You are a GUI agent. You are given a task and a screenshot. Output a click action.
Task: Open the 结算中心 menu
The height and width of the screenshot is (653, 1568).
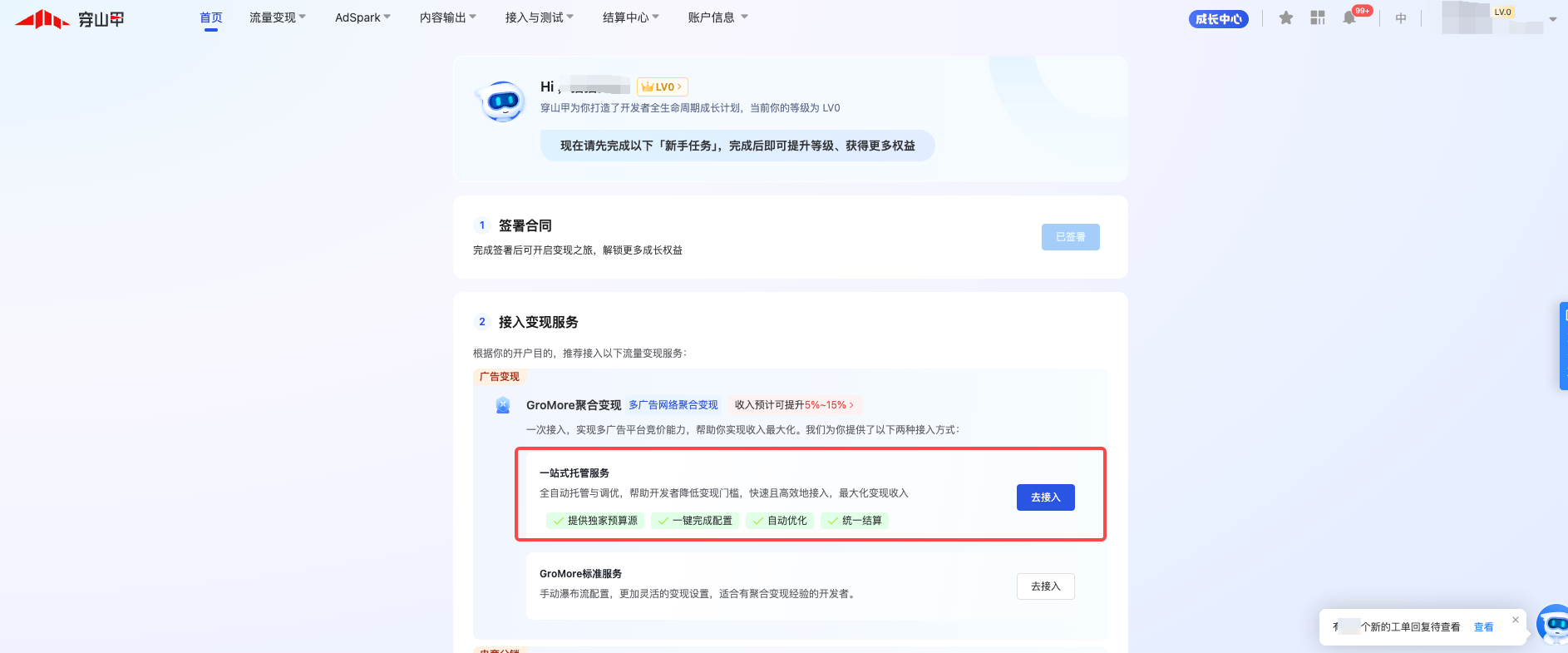(x=630, y=17)
